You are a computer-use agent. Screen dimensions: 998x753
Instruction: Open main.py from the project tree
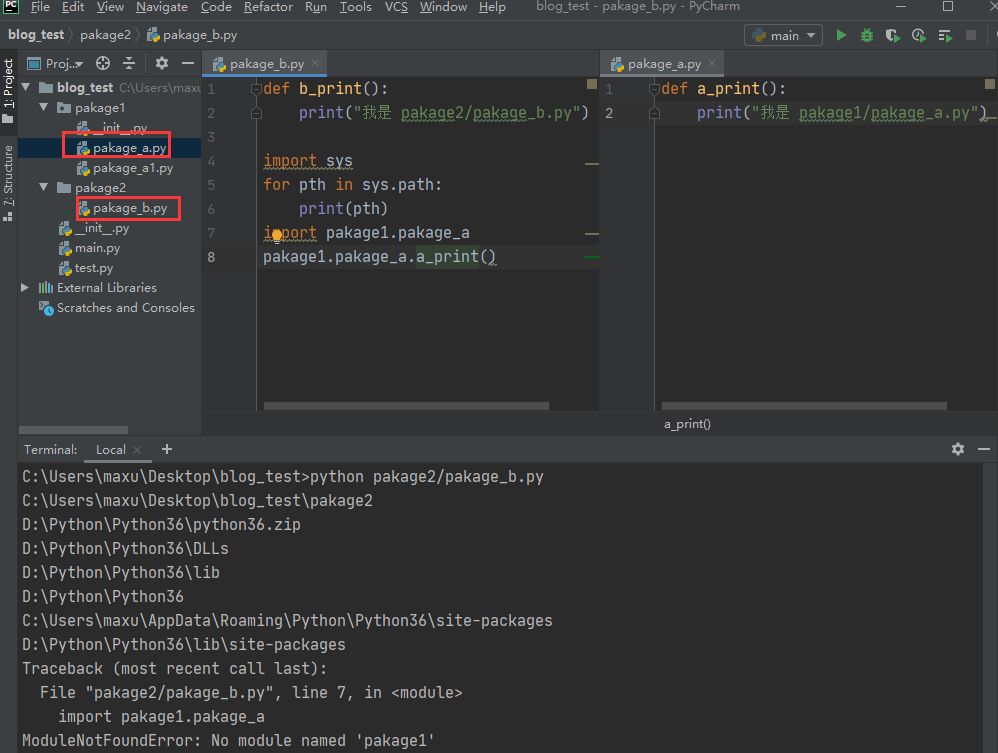pyautogui.click(x=97, y=248)
